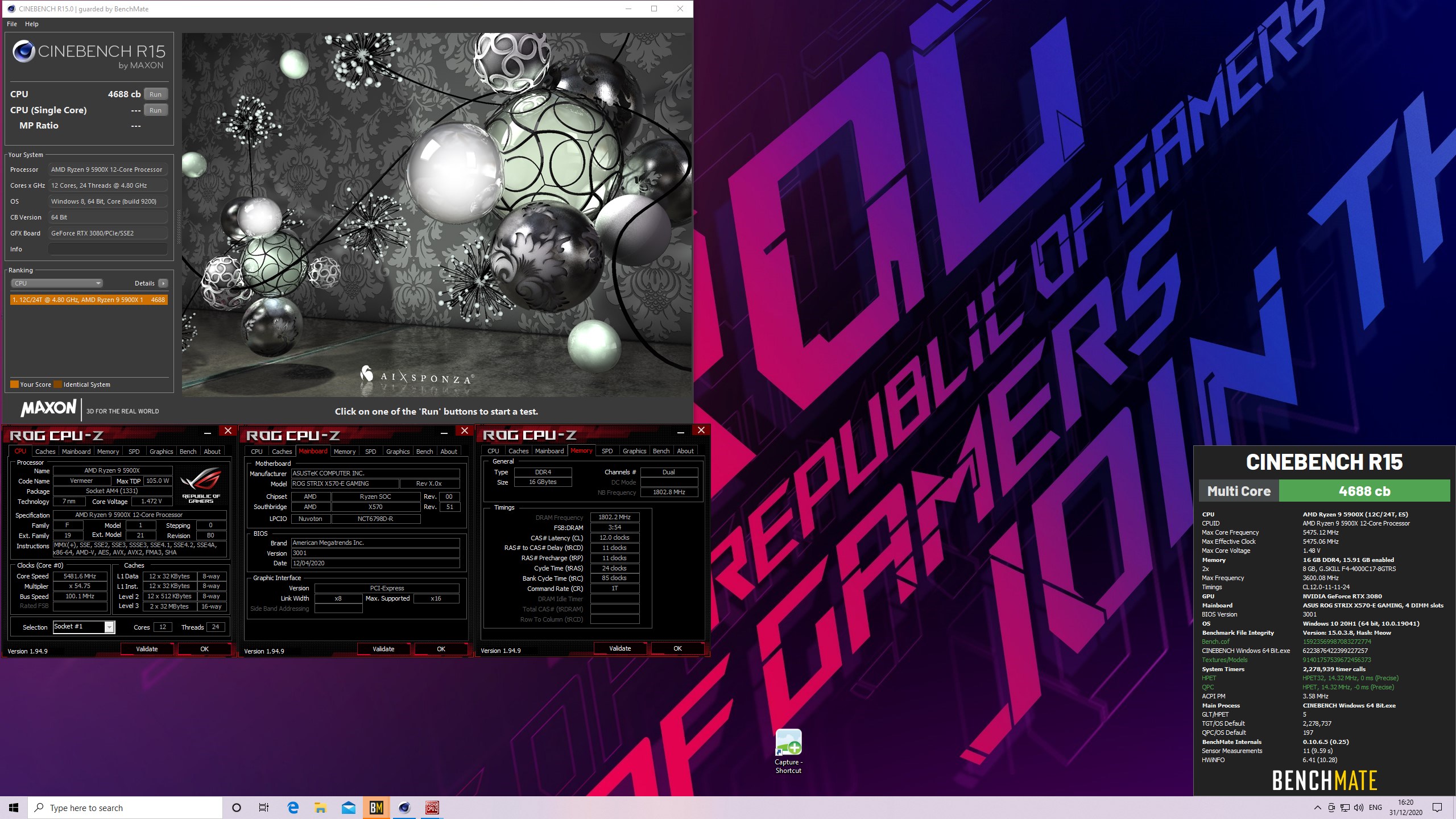Click the CAS# Latency value 12.0 clocks

pos(614,537)
